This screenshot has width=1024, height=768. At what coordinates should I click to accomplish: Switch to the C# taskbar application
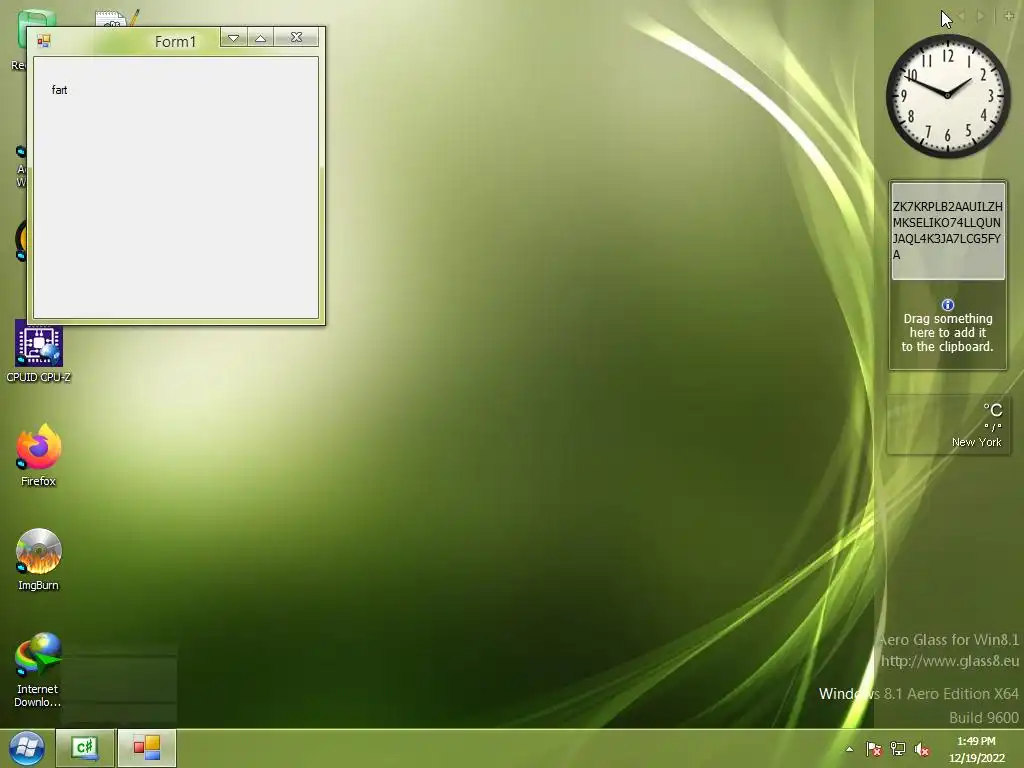coord(85,748)
